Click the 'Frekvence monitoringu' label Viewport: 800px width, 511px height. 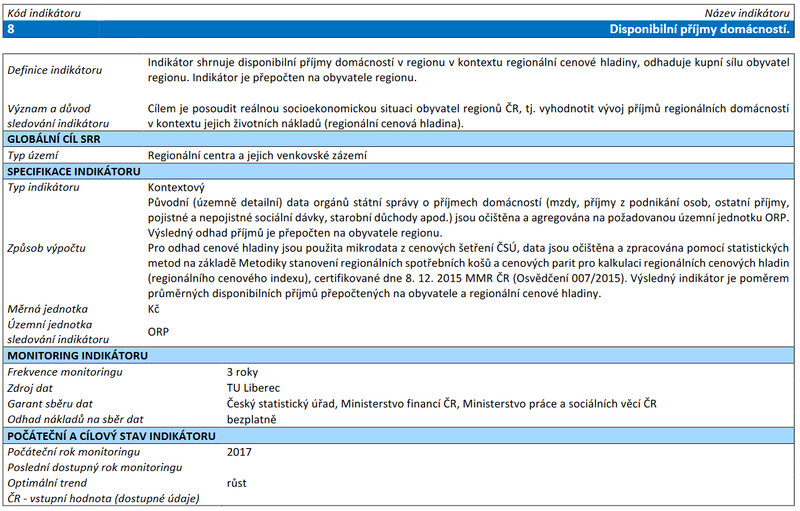(x=65, y=372)
